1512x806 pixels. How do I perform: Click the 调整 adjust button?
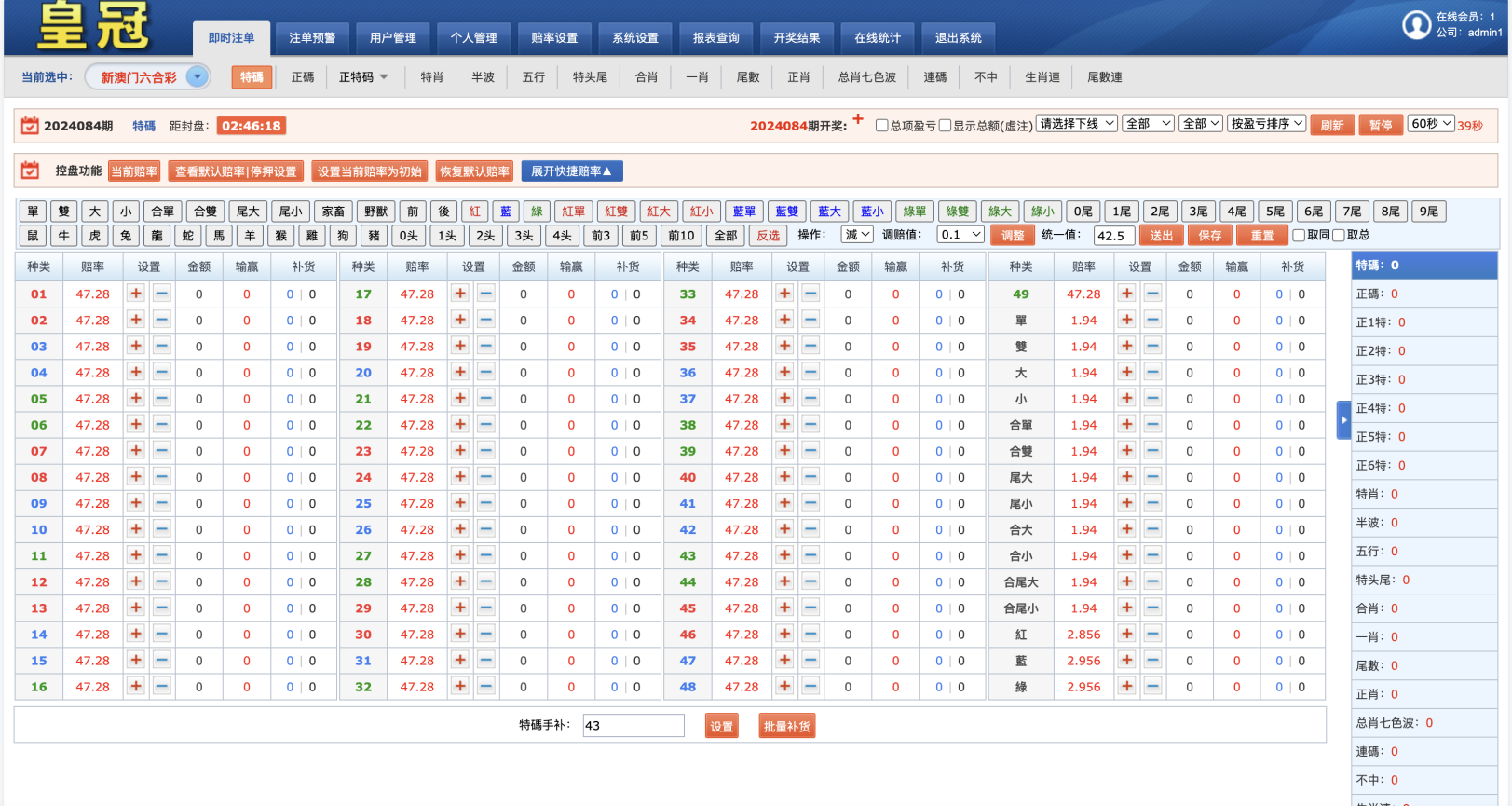1013,236
